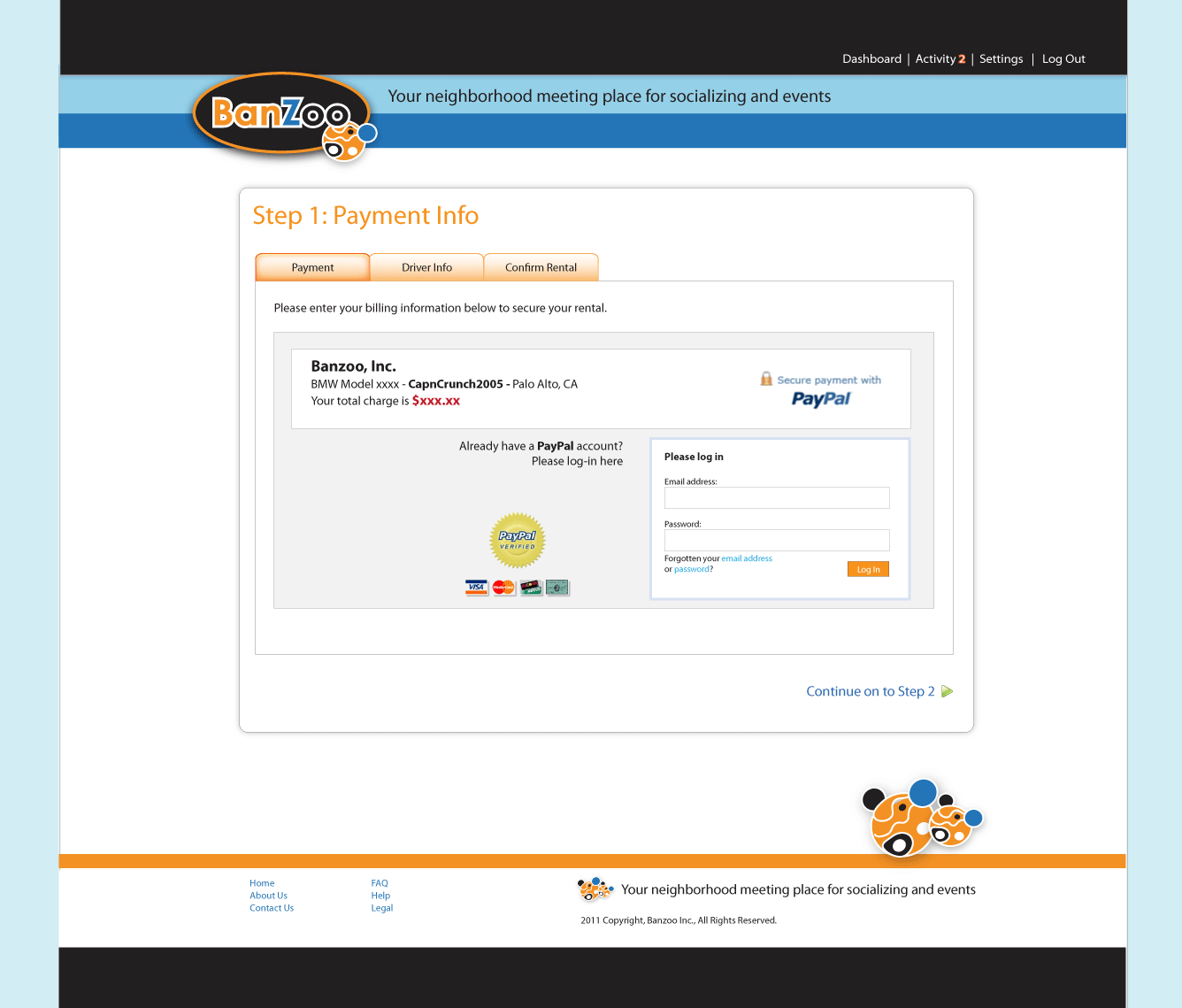Click the large orange mascot above the footer
1182x1008 pixels.
tap(922, 819)
